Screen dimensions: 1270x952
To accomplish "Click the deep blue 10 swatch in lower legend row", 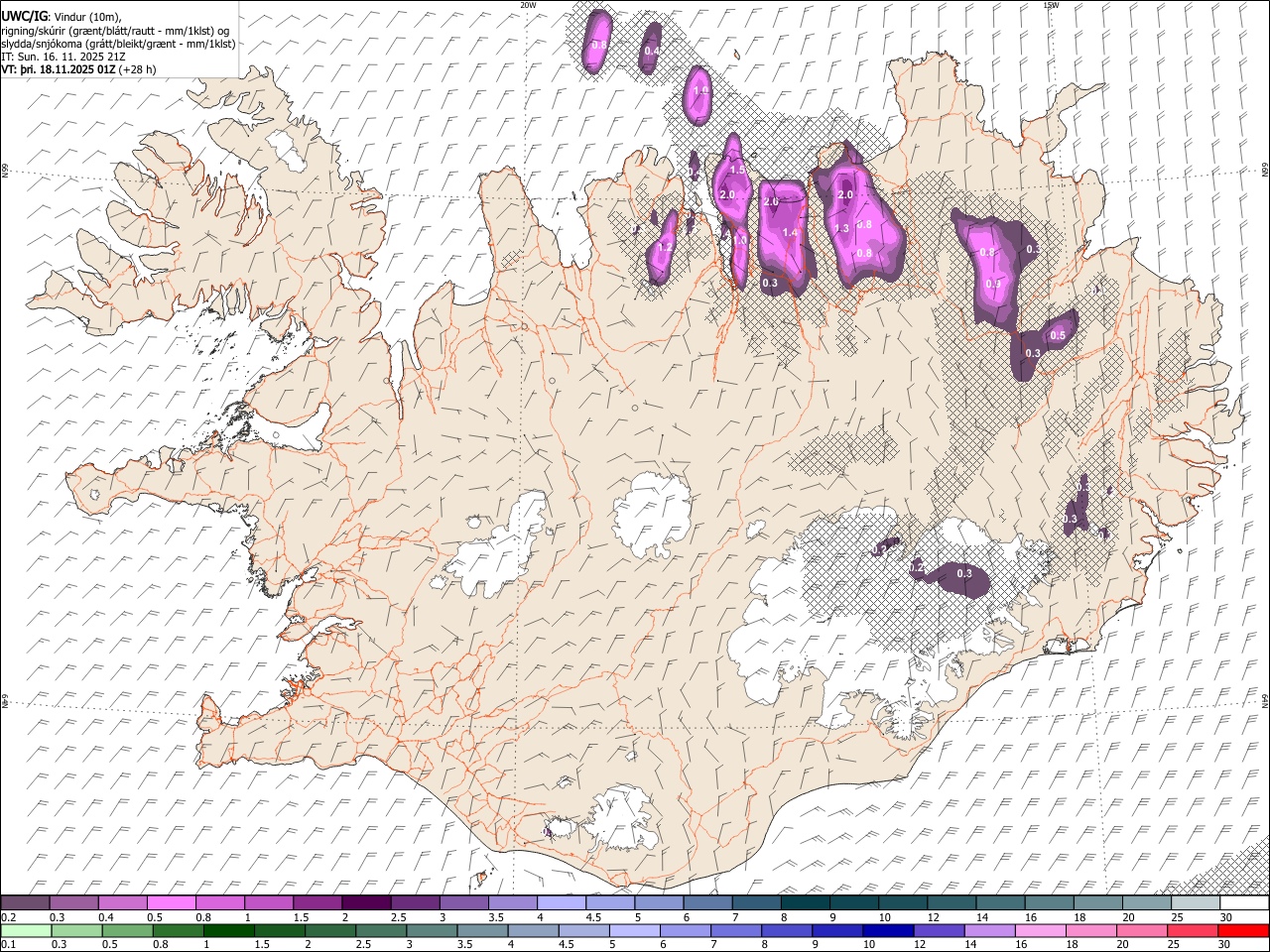I will pos(888,930).
